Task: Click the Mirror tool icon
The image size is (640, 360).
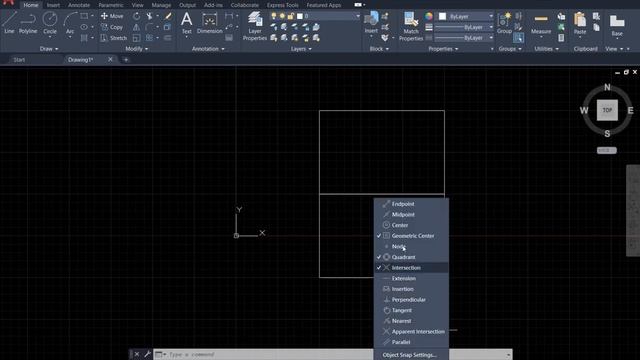Action: coord(136,27)
